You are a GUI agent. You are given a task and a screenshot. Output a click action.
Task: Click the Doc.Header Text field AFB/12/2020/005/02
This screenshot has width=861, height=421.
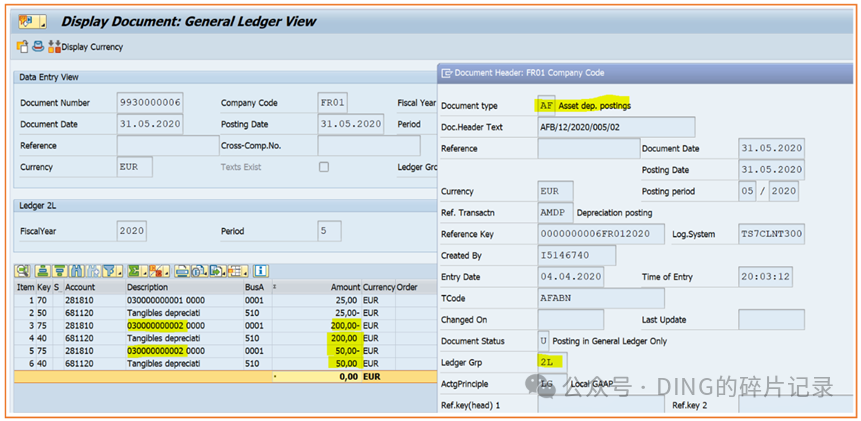click(x=617, y=127)
